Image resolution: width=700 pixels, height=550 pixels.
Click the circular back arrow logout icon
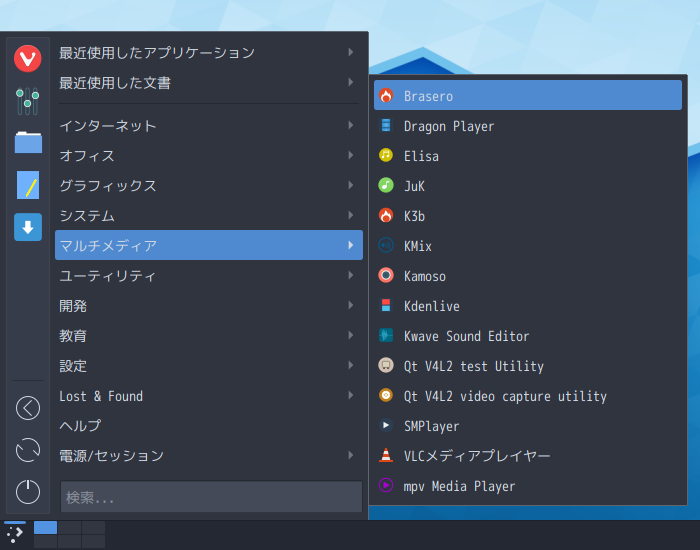click(x=28, y=408)
